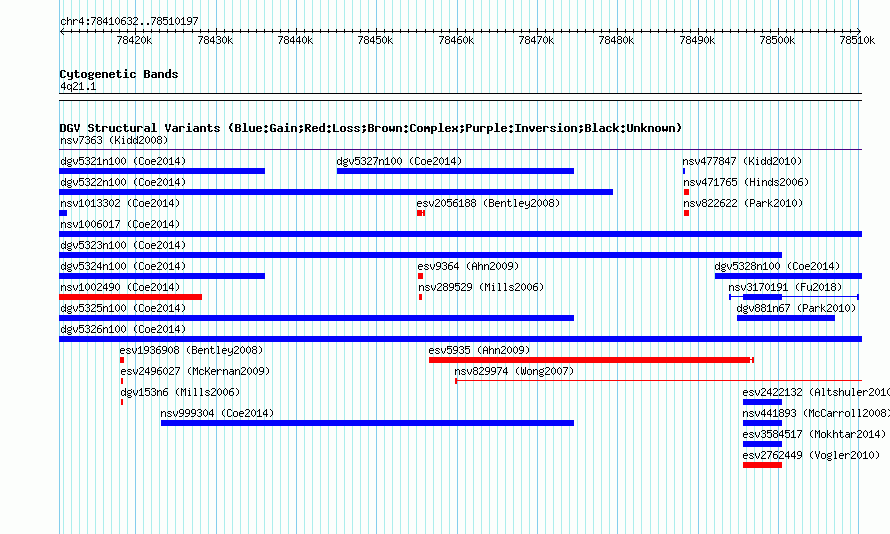Viewport: 890px width, 534px height.
Task: Select the tiny blue nsv477847 marker
Action: click(x=684, y=171)
